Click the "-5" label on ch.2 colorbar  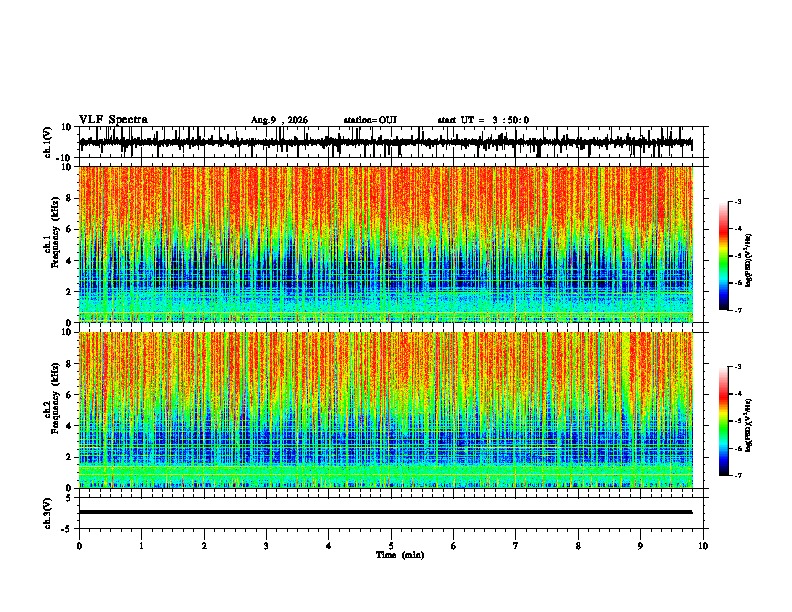point(737,421)
